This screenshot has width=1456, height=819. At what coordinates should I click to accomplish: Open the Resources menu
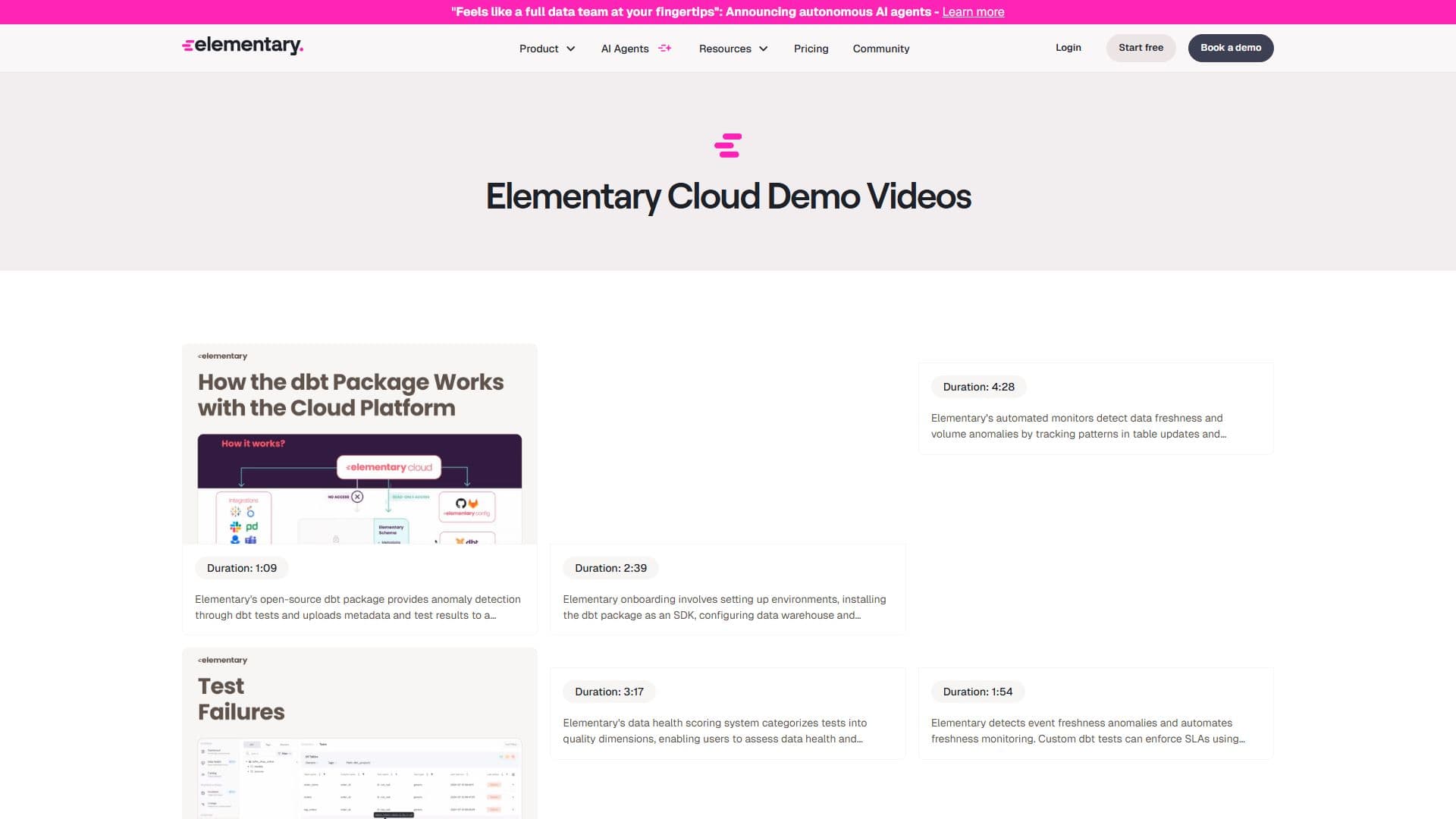coord(725,49)
